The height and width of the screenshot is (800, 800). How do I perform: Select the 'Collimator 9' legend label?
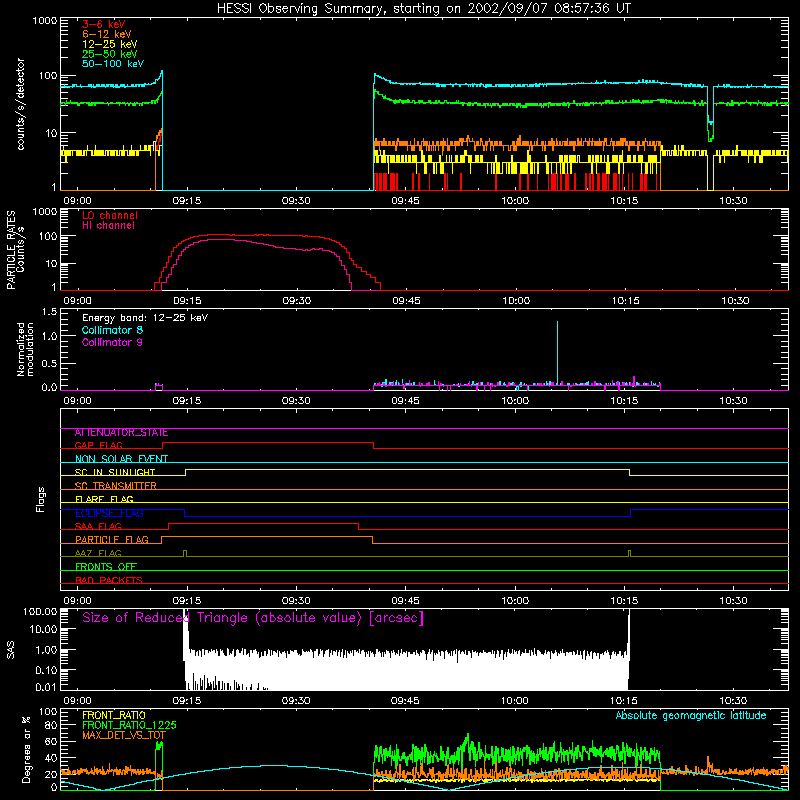click(112, 342)
